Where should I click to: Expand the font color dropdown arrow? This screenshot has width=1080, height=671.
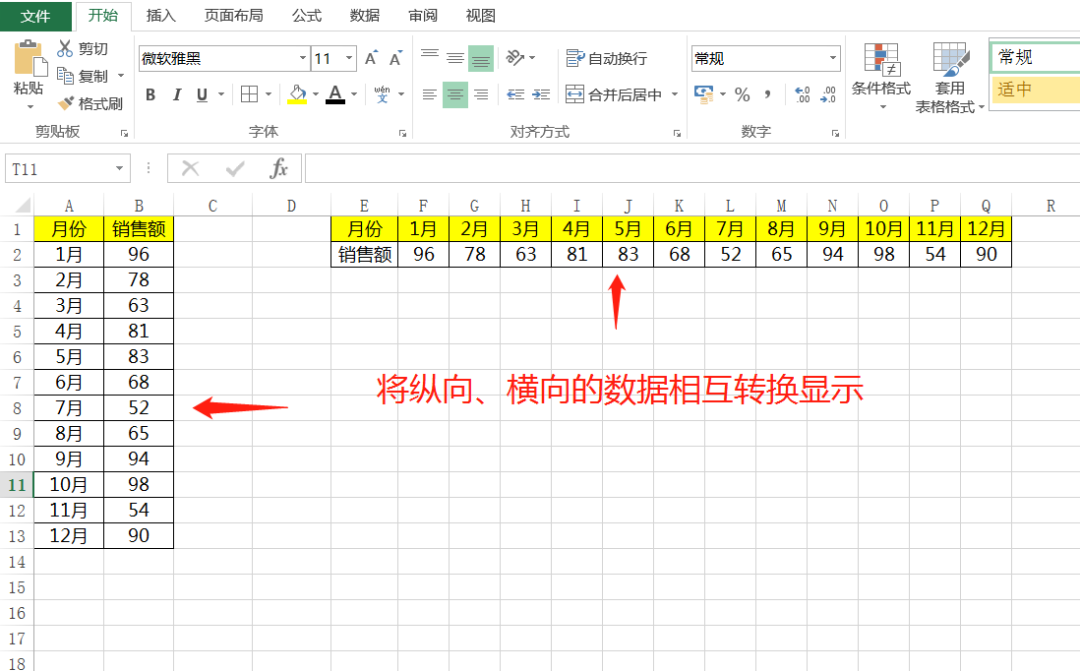click(x=354, y=94)
